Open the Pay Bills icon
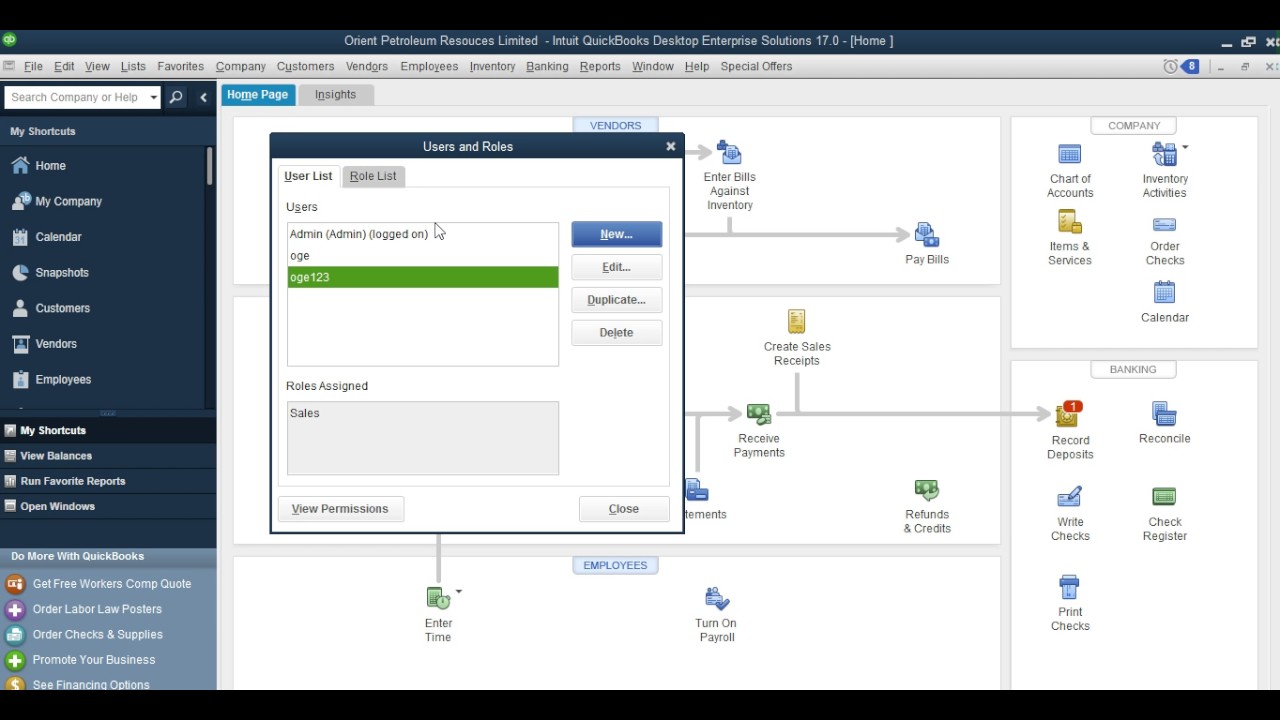Viewport: 1280px width, 720px height. [927, 236]
